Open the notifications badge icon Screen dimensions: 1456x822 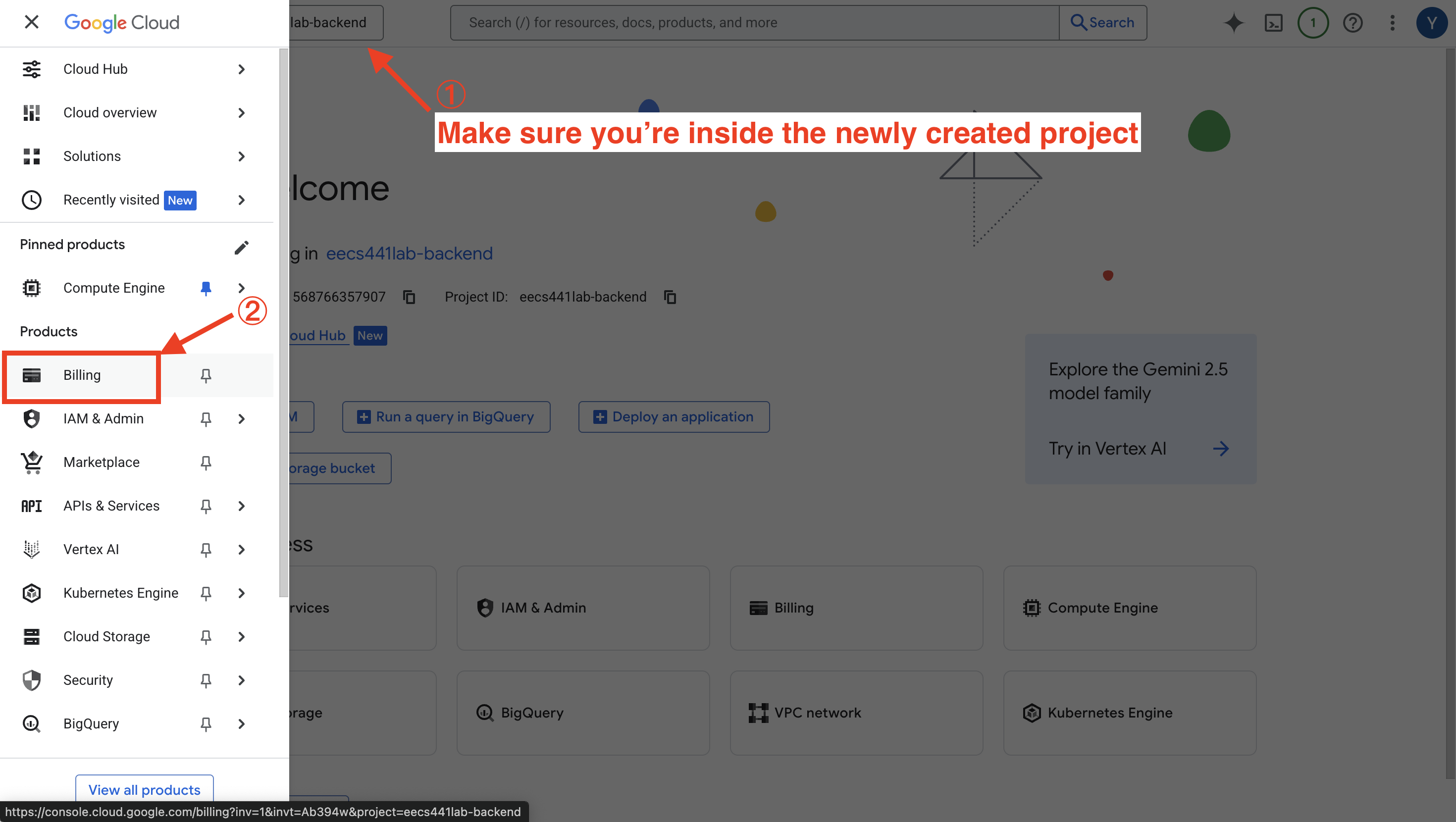coord(1312,23)
